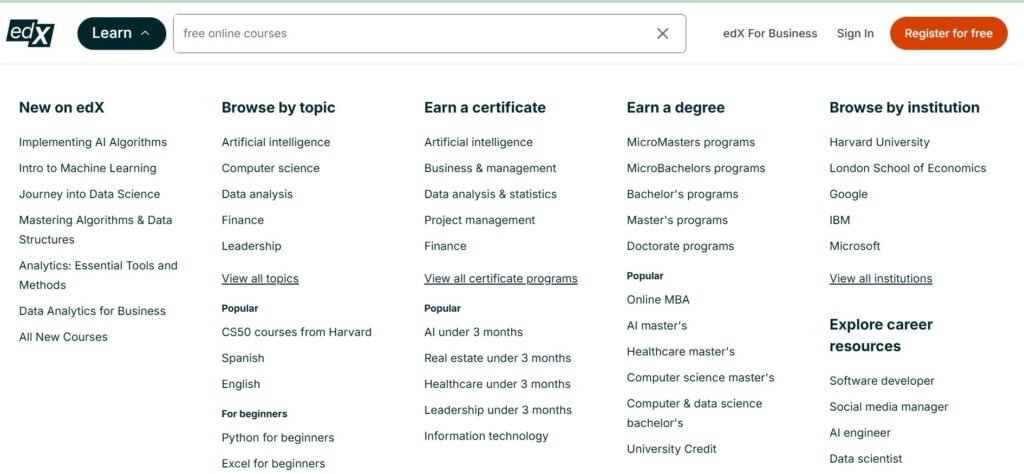1024x474 pixels.
Task: Click View all institutions
Action: (881, 279)
